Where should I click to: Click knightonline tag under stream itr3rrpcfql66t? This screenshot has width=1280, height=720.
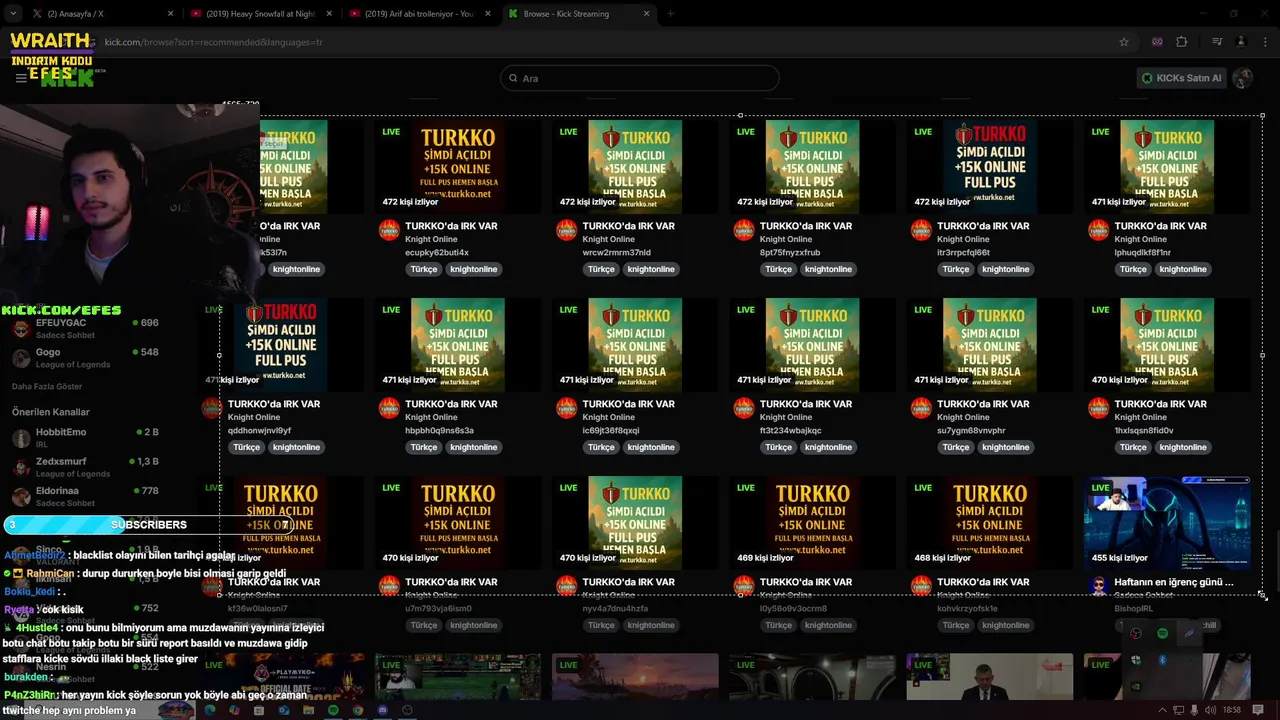[1006, 269]
